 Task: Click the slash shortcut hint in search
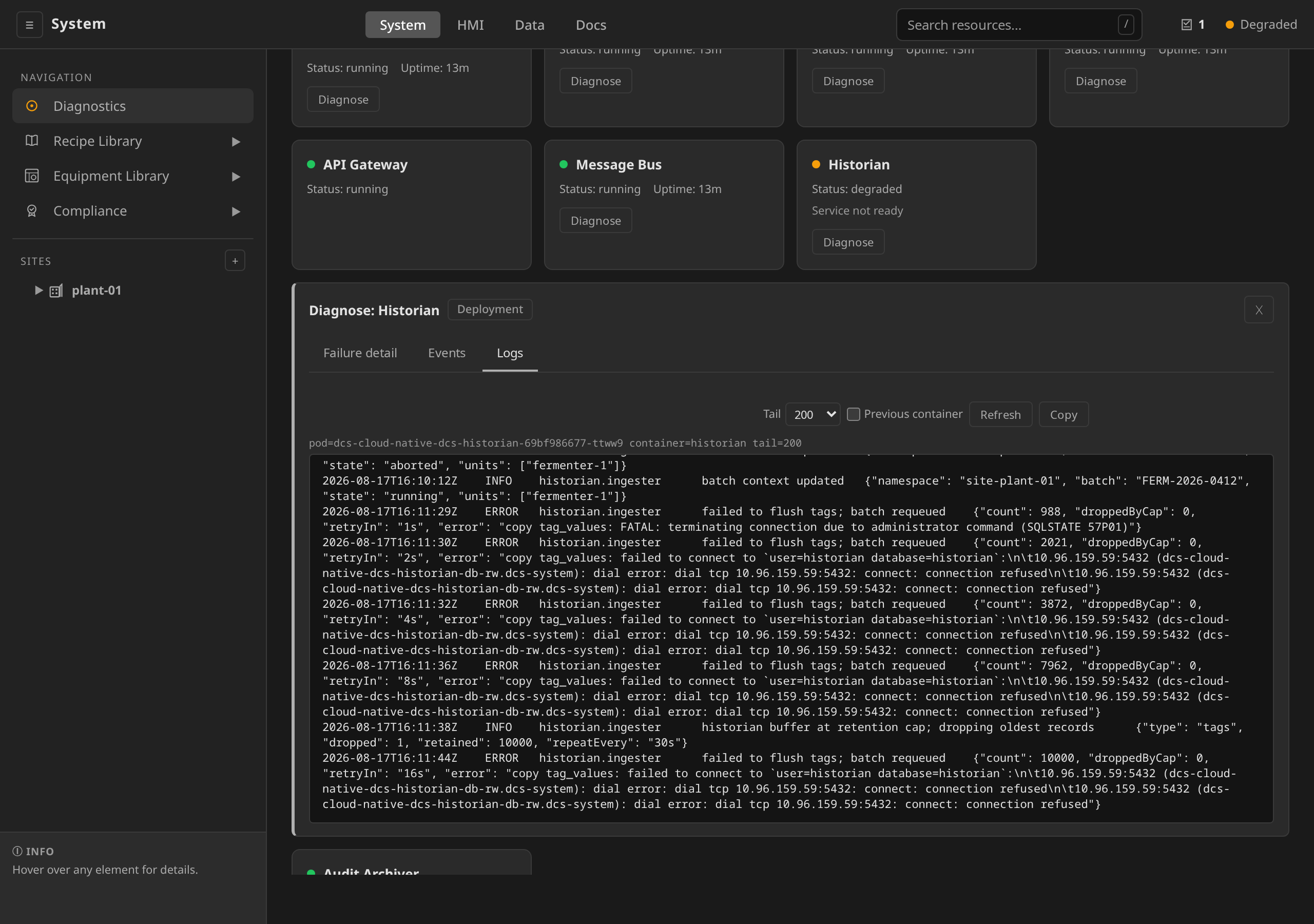(1125, 25)
